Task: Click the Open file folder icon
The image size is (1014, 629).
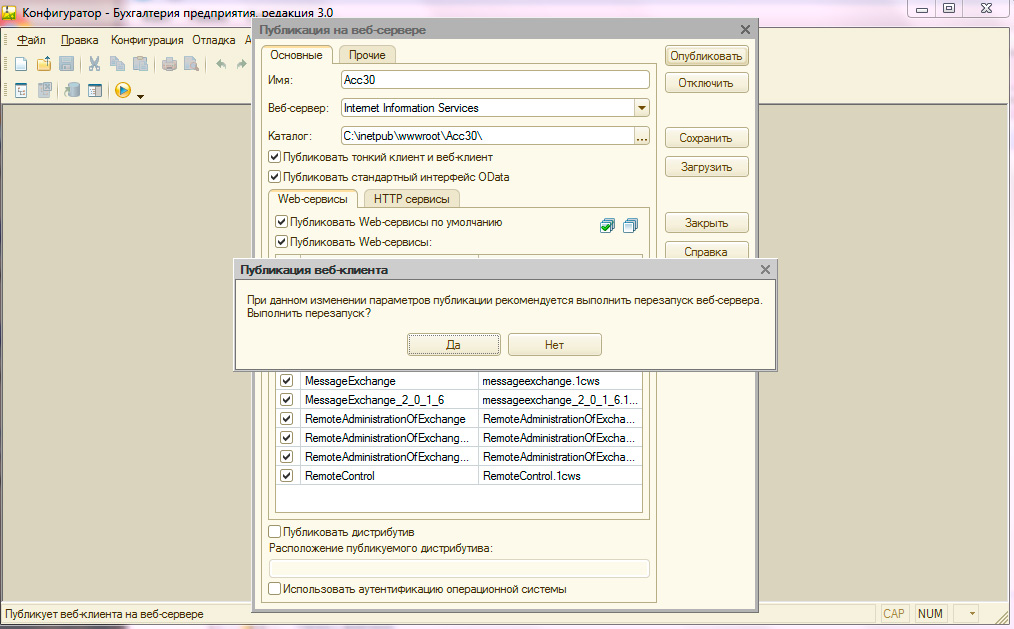Action: point(43,64)
